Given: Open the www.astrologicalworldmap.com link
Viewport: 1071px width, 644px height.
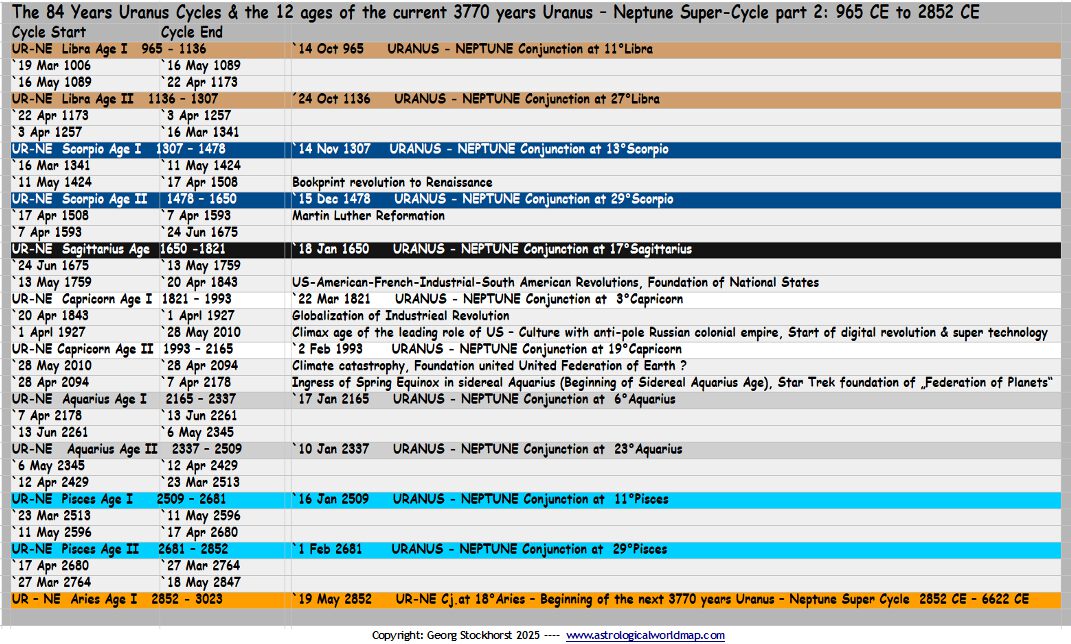Looking at the screenshot, I should pyautogui.click(x=645, y=635).
